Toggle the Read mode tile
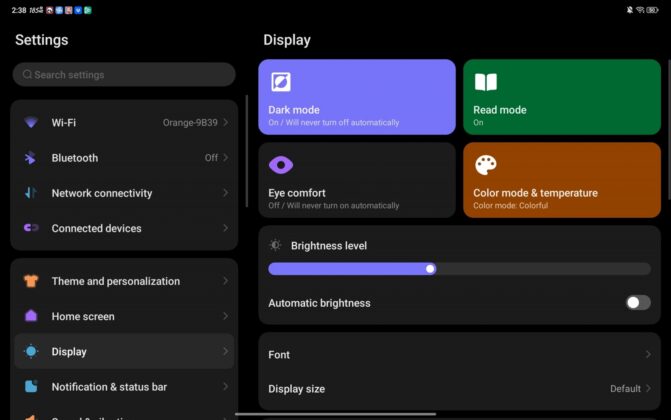Viewport: 671px width, 420px height. 562,97
